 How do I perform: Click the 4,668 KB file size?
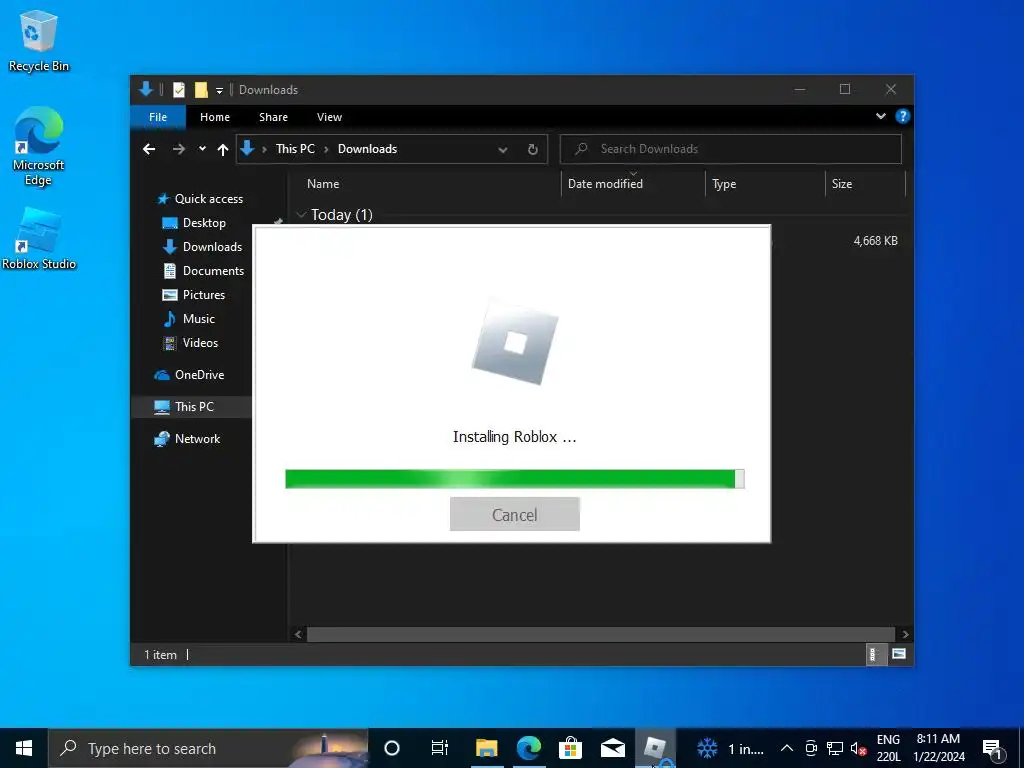coord(875,241)
